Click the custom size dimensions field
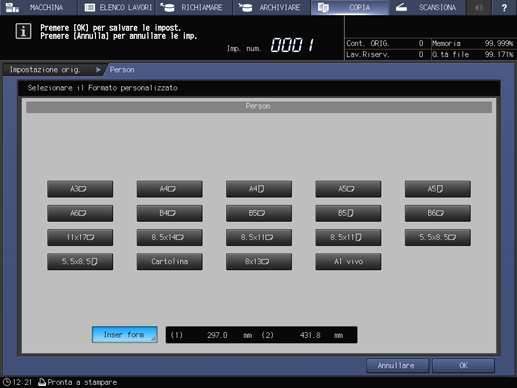The width and height of the screenshot is (517, 388). (x=261, y=335)
